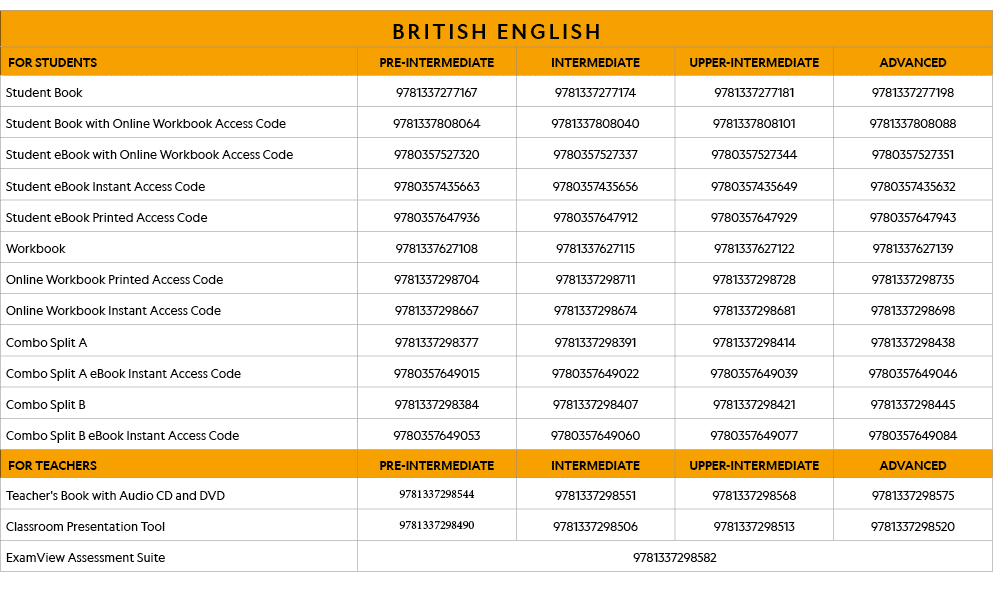This screenshot has height=592, width=993.
Task: Click the Student Book row label
Action: [44, 93]
